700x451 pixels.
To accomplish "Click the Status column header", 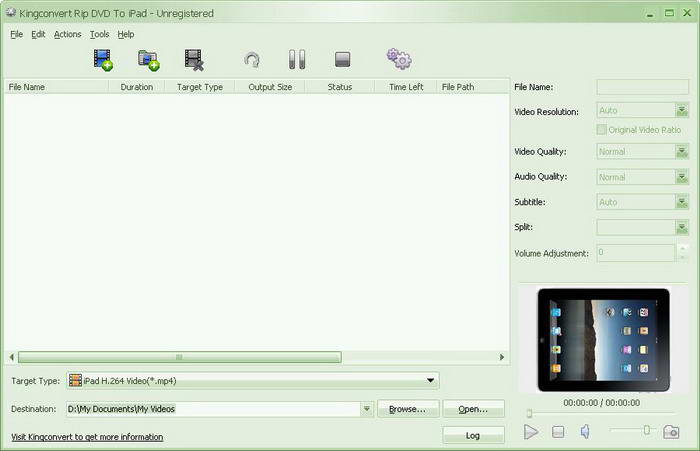I will (x=340, y=87).
